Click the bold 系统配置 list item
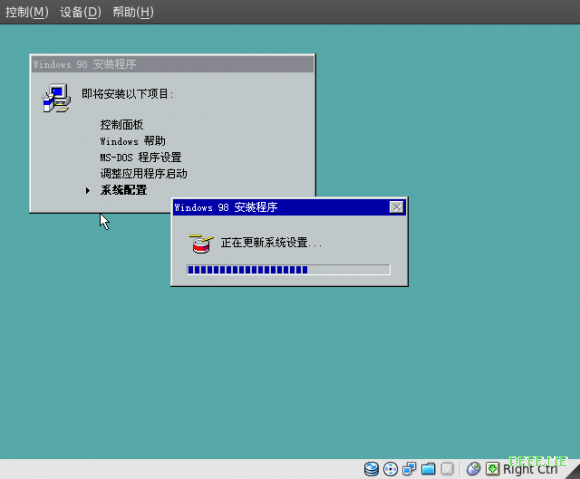 coord(124,190)
